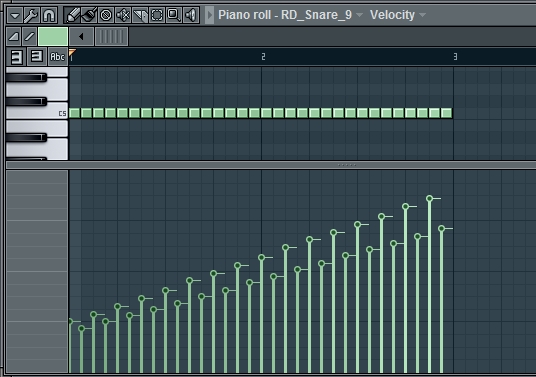Click the orange playhead marker

72,52
